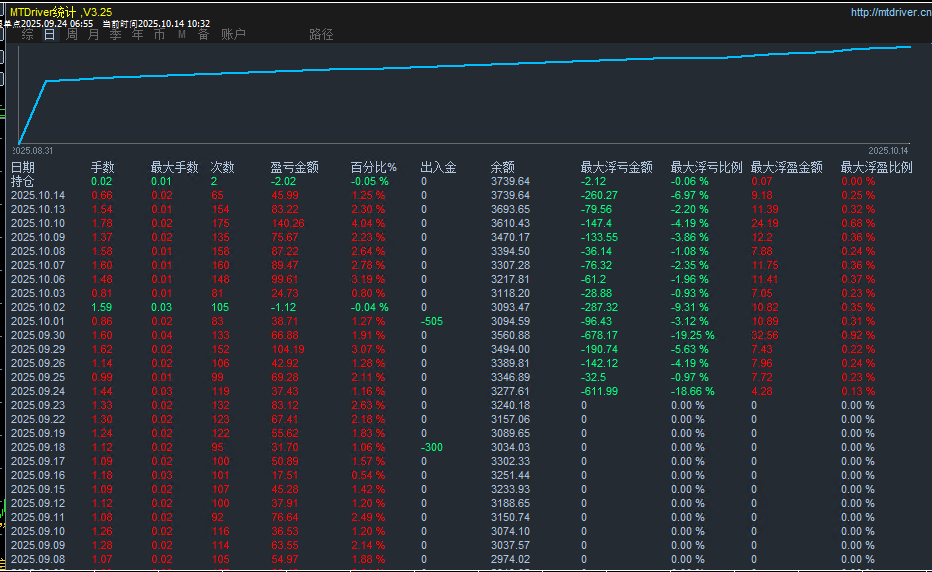Screen dimensions: 932x572
Task: Select the 持仓 holdings row
Action: [23, 182]
